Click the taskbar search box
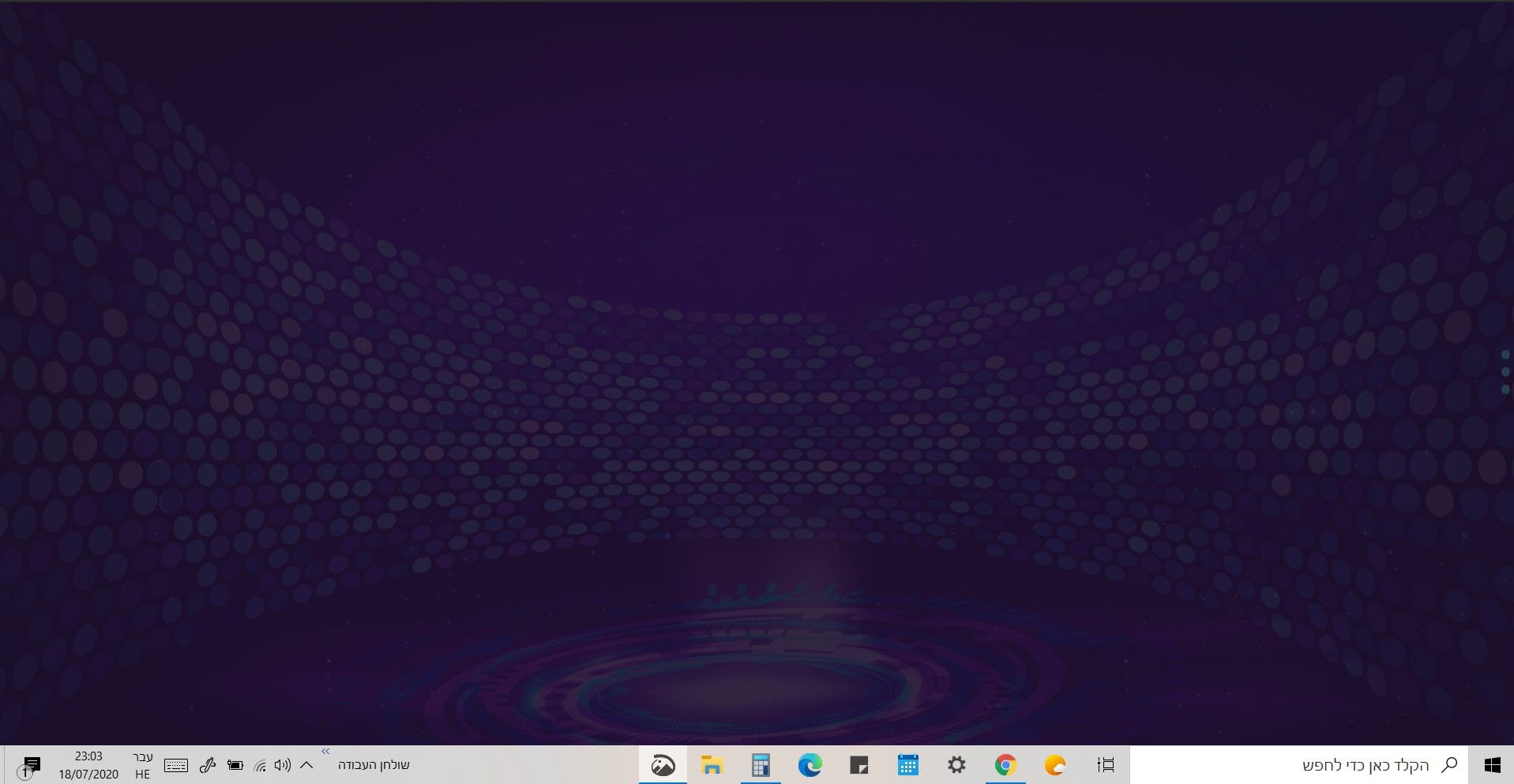 tap(1299, 764)
